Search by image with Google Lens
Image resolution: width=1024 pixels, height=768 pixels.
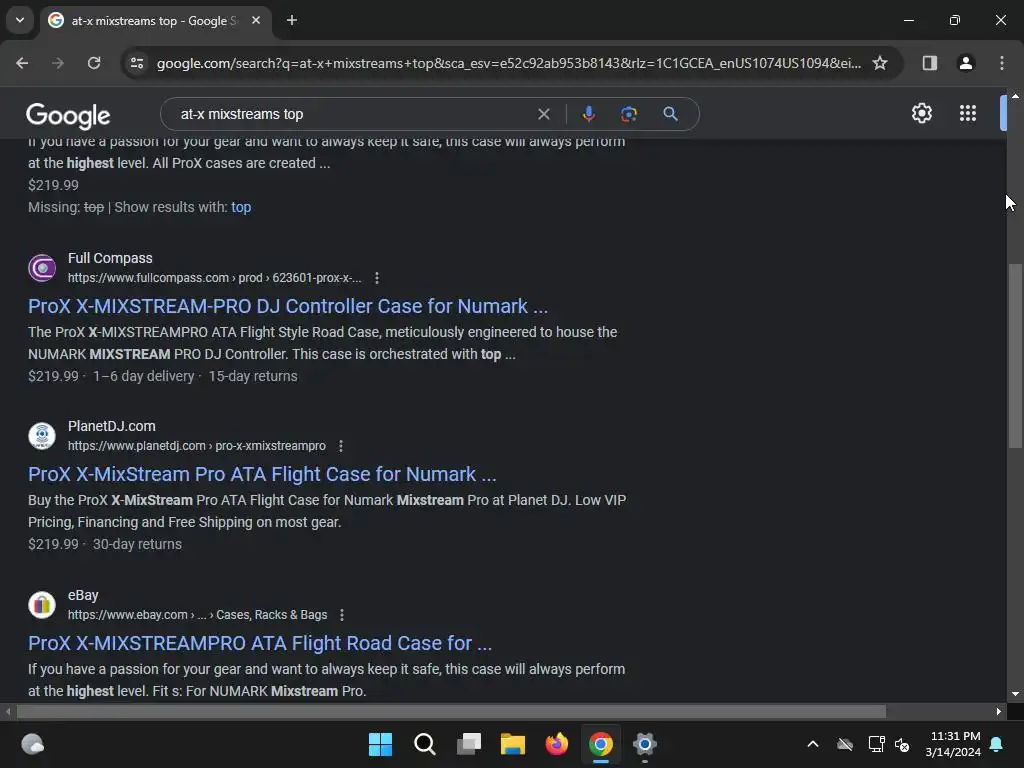coord(628,114)
